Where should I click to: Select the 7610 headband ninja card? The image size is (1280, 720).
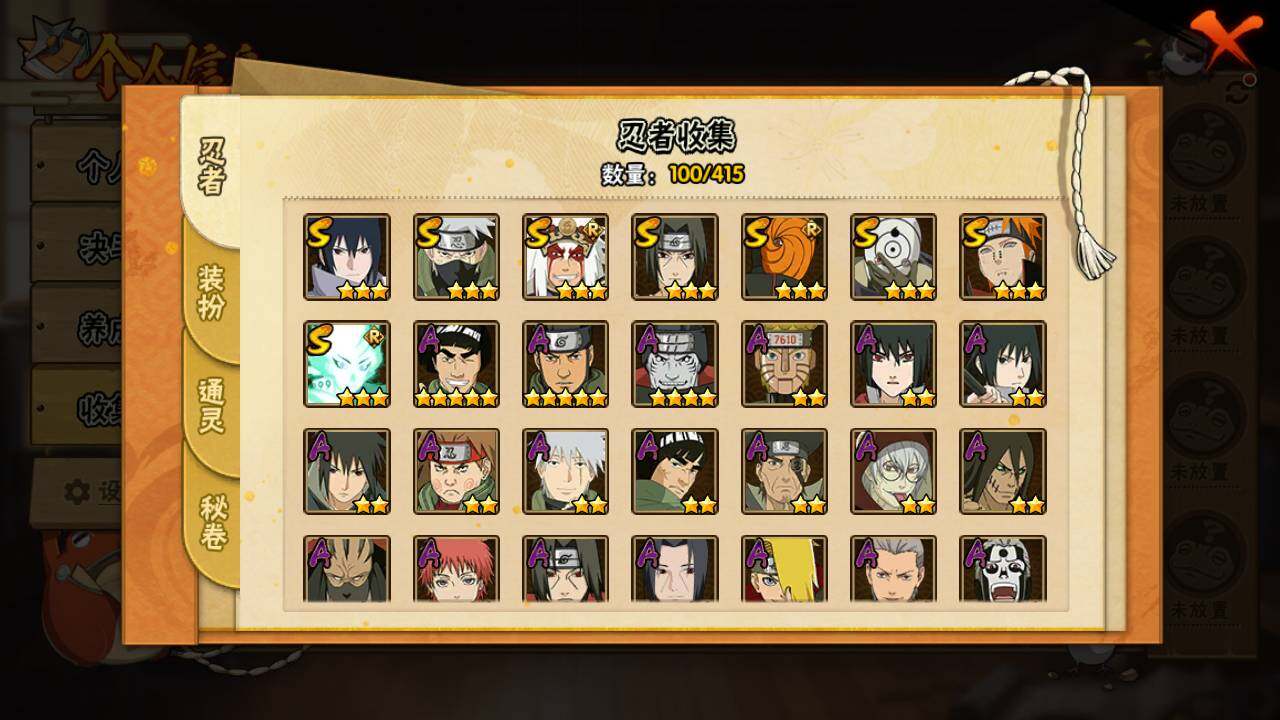784,364
